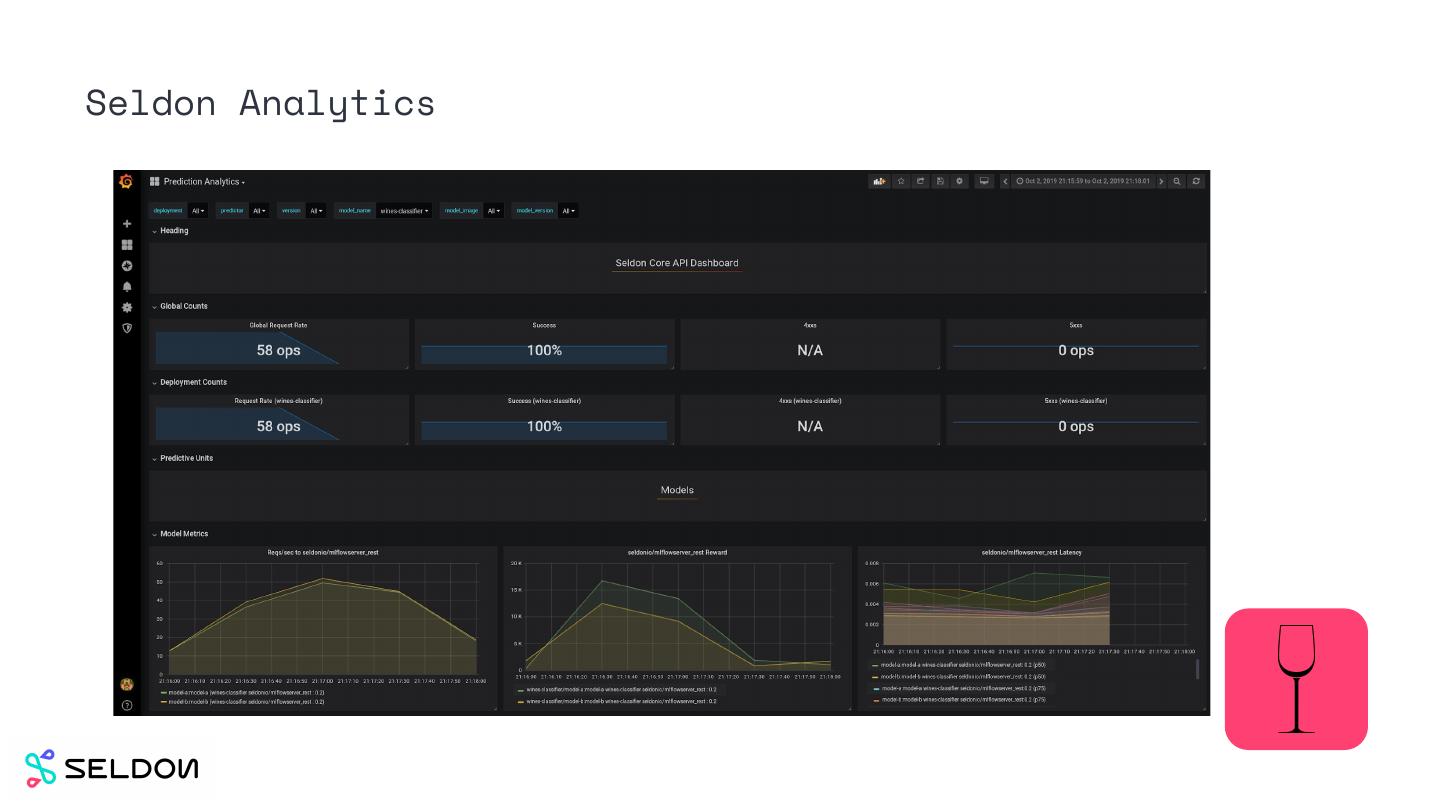
Task: Star this dashboard as a favorite
Action: click(x=901, y=181)
